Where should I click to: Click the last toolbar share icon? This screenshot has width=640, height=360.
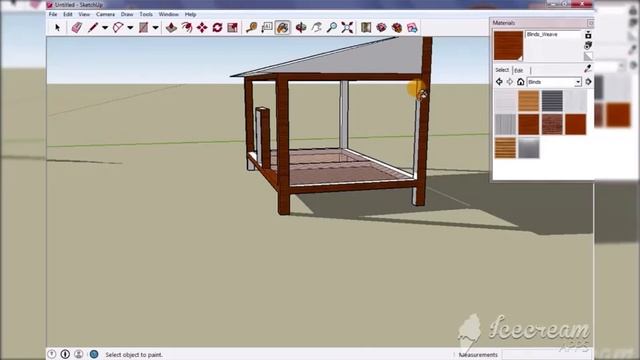(x=412, y=27)
